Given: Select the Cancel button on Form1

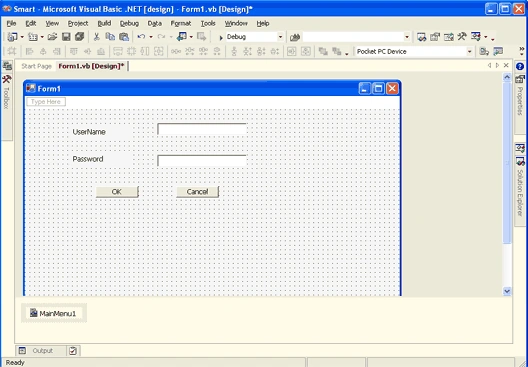Looking at the screenshot, I should (197, 192).
